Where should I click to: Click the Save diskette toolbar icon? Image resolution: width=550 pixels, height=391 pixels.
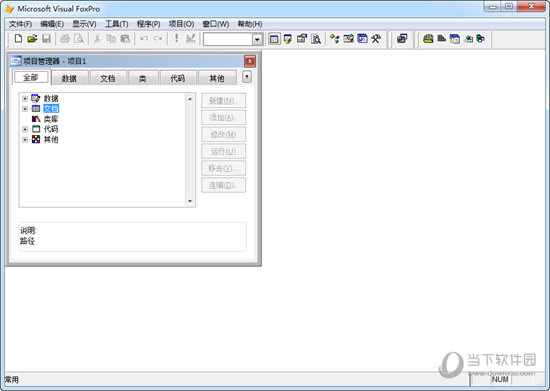tap(46, 38)
